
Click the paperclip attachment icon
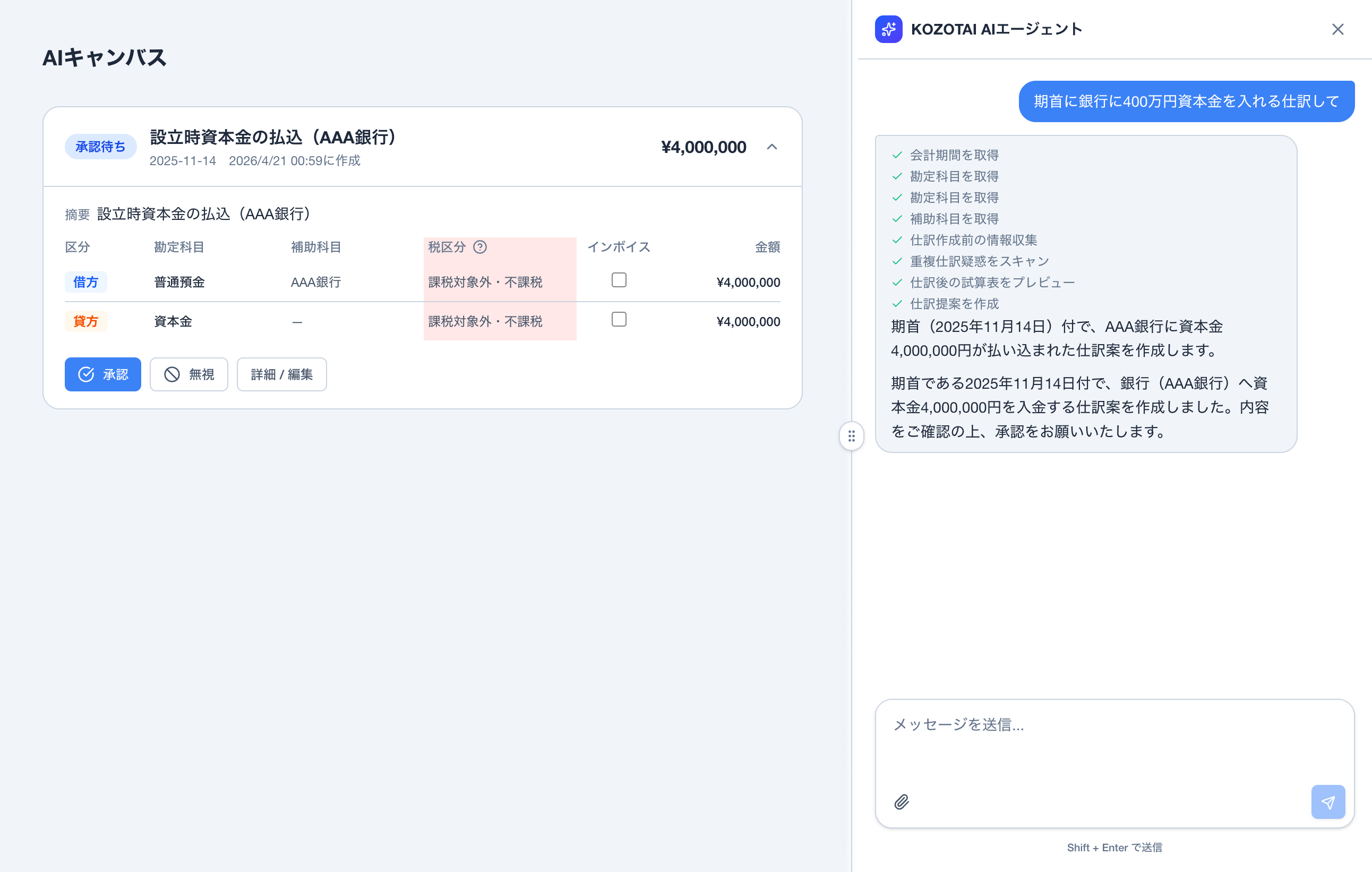(902, 802)
